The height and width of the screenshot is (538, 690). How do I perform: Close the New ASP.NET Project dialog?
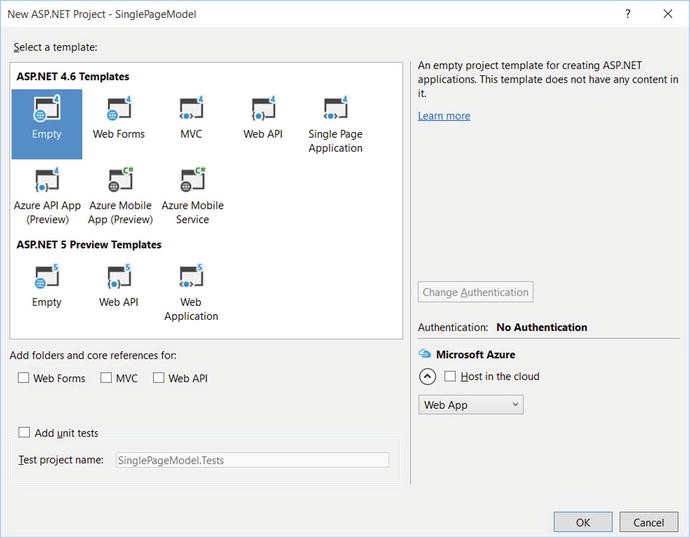pos(668,14)
